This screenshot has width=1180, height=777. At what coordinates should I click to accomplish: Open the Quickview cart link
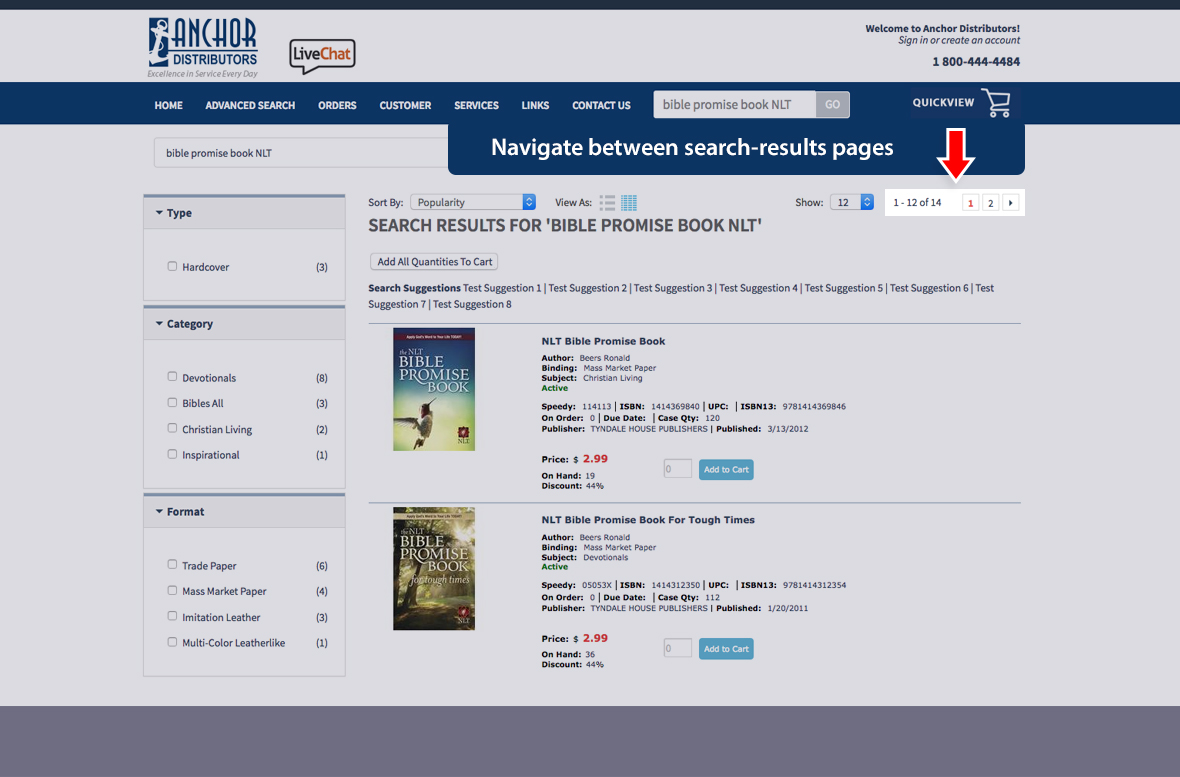tap(943, 102)
